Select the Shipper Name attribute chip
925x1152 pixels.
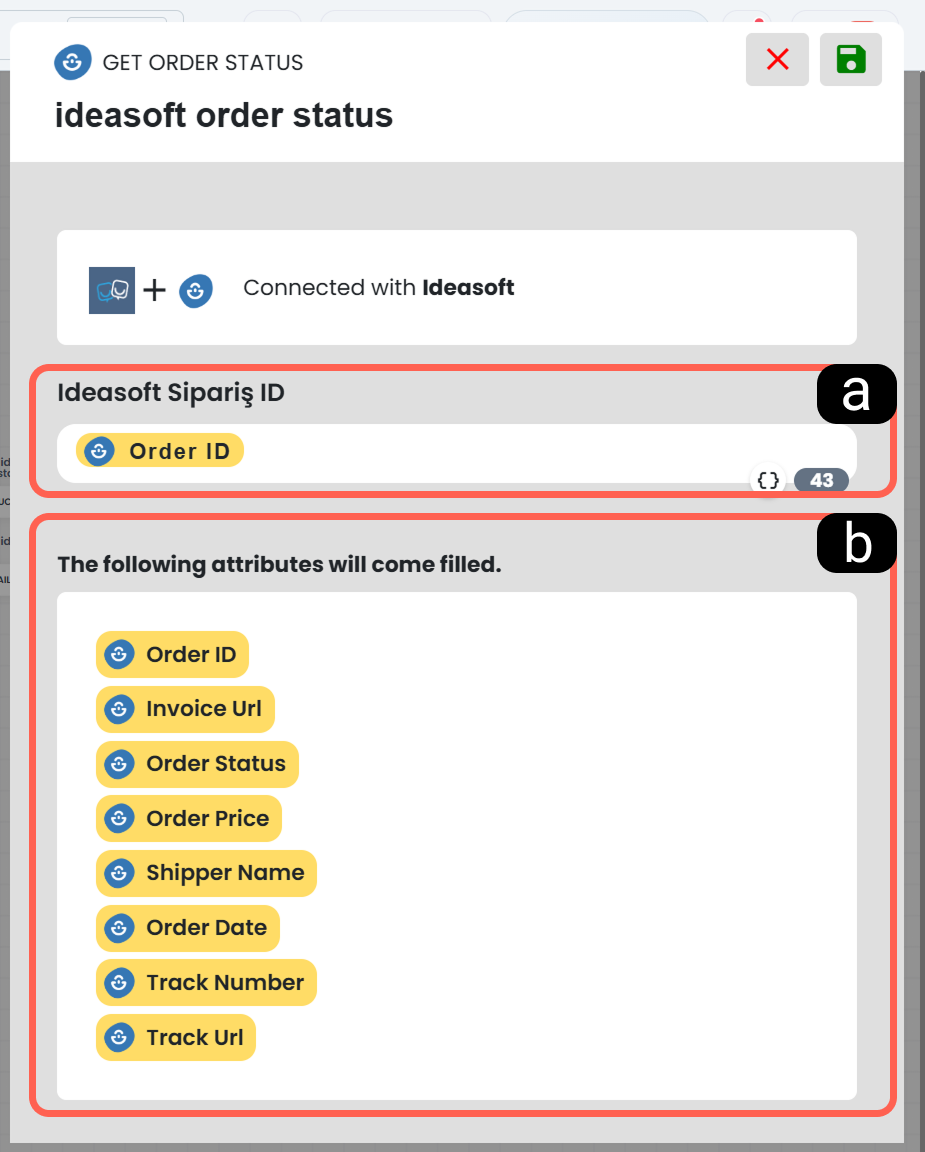[x=206, y=874]
